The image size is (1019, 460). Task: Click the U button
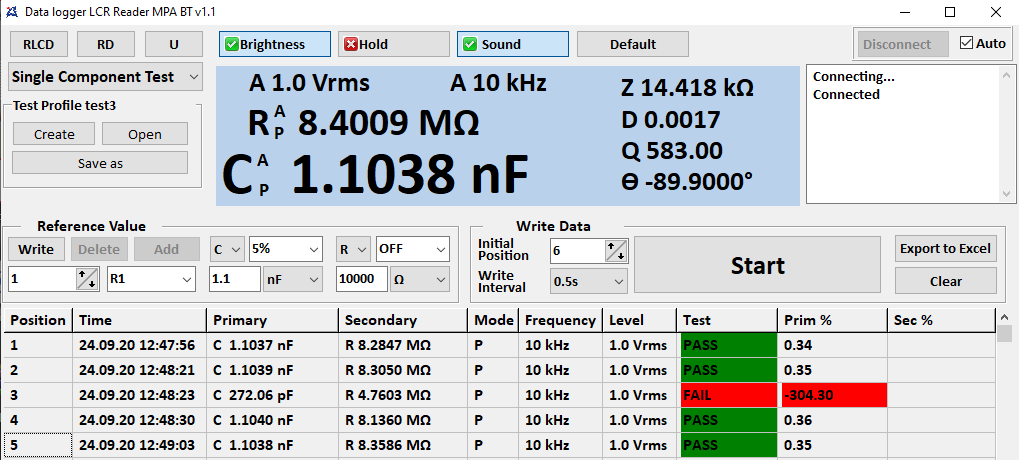pyautogui.click(x=174, y=44)
